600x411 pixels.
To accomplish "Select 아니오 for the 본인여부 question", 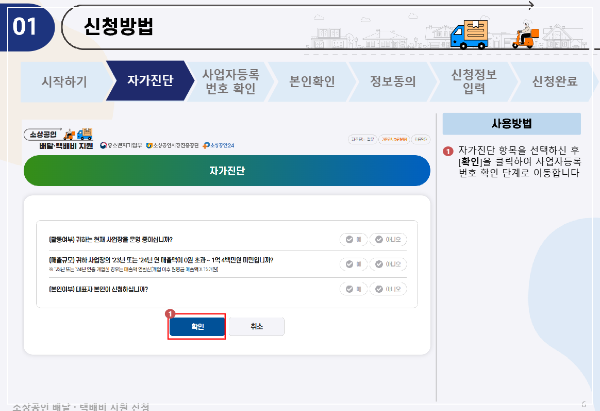I will [x=388, y=289].
